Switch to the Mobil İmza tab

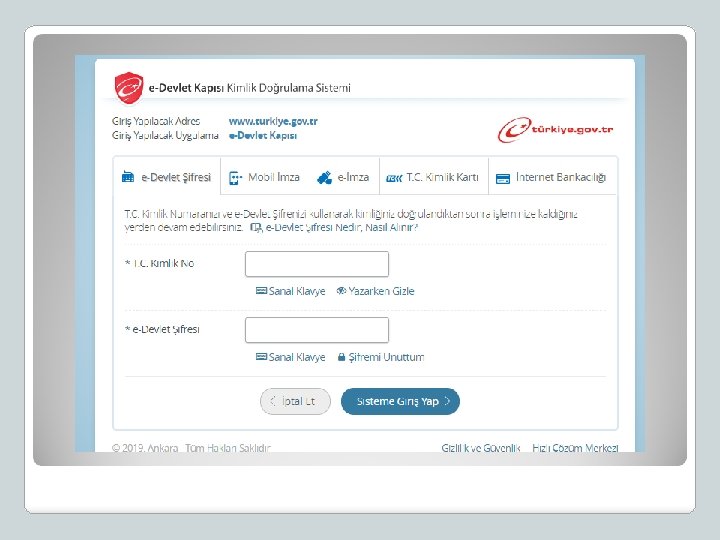pos(264,177)
